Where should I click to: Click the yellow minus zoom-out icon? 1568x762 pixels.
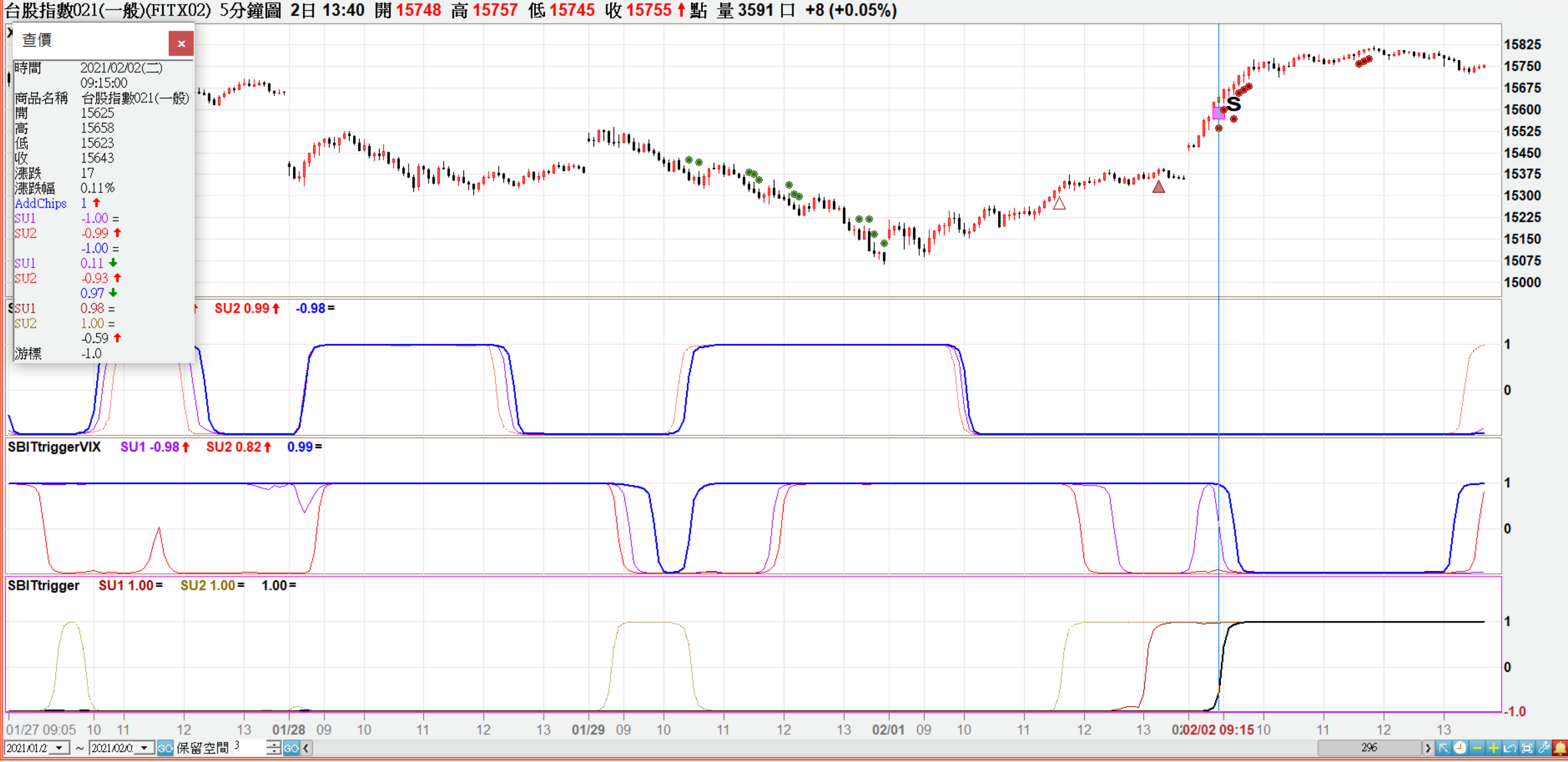[1477, 748]
